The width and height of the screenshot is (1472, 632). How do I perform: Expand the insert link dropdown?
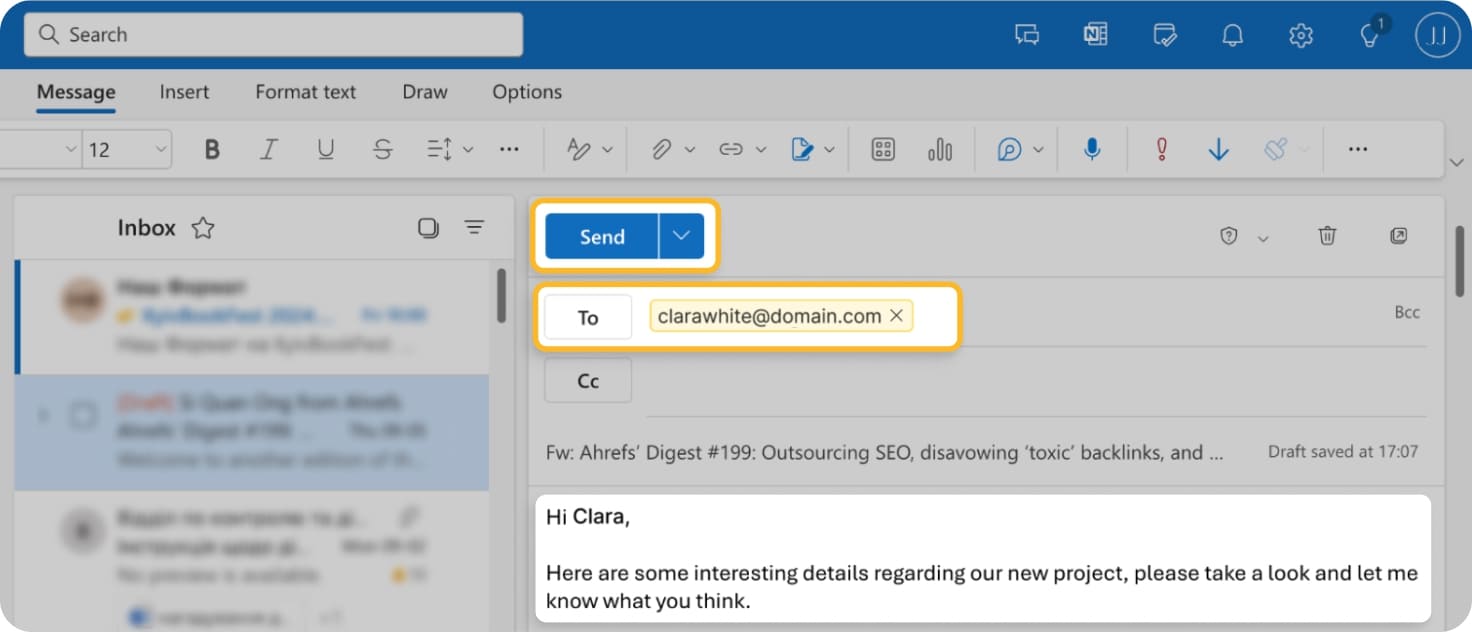(760, 148)
